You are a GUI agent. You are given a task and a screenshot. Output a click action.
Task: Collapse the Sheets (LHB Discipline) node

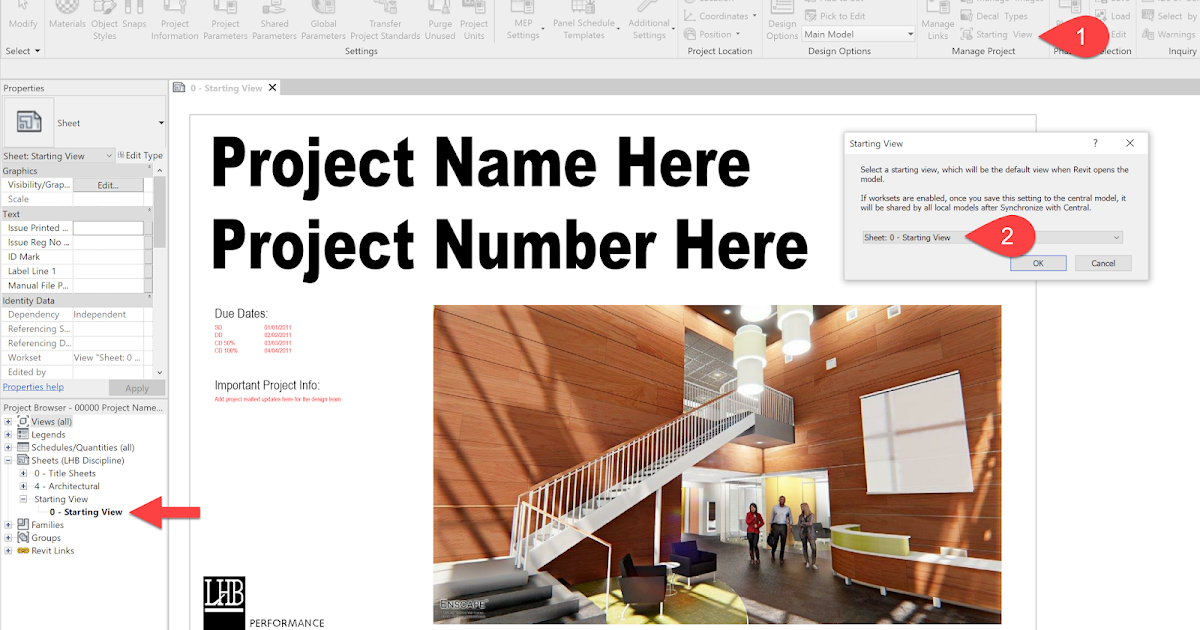8,460
